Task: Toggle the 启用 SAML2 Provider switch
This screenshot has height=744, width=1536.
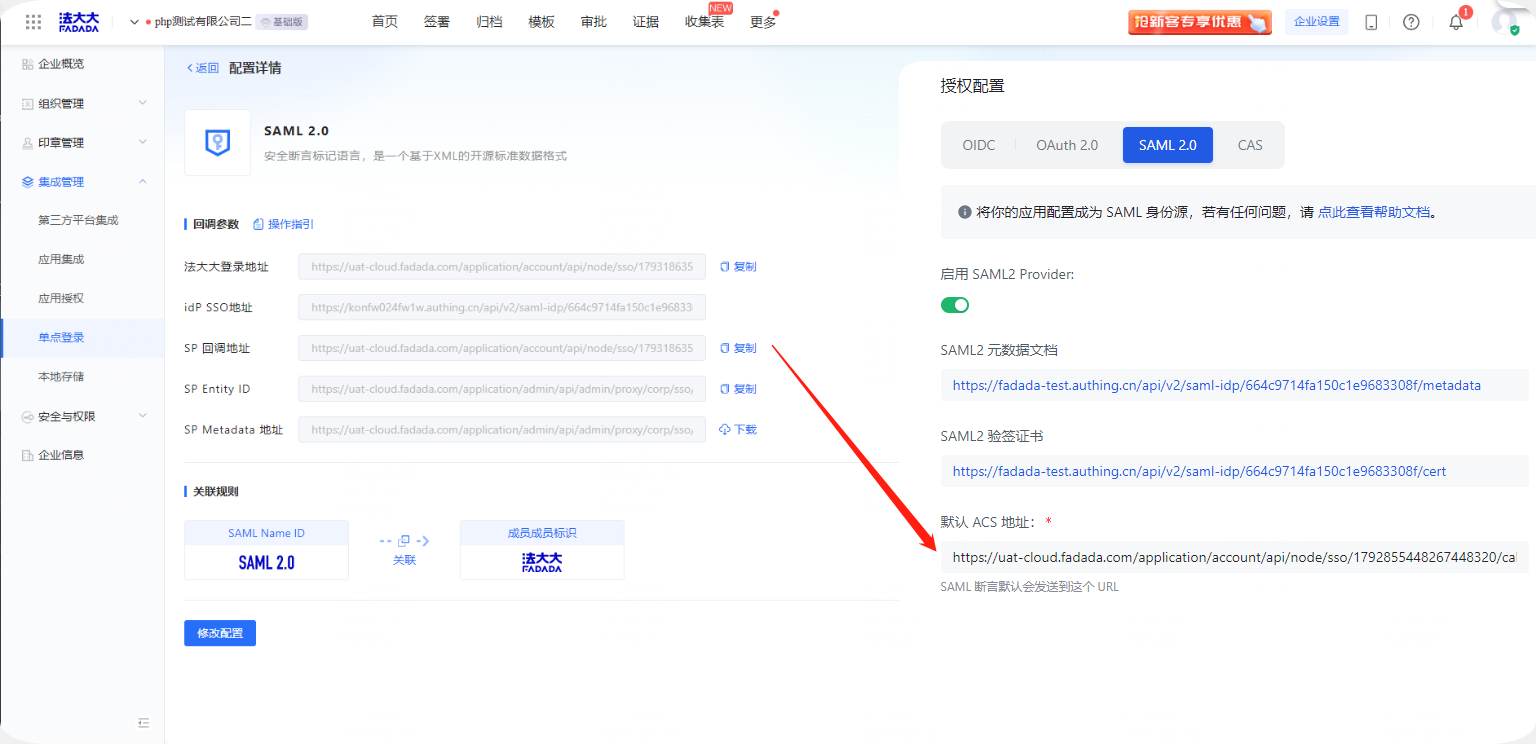Action: [x=955, y=305]
